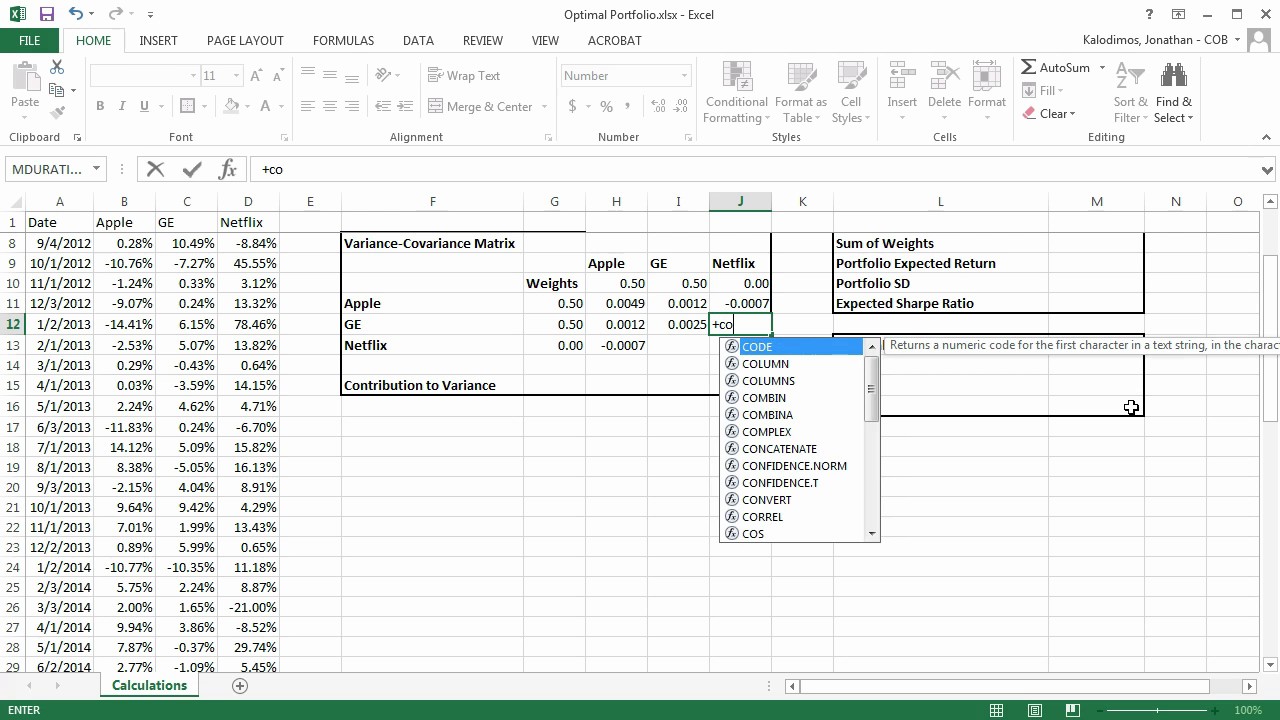1280x720 pixels.
Task: Click the Insert Function fx button
Action: [x=228, y=169]
